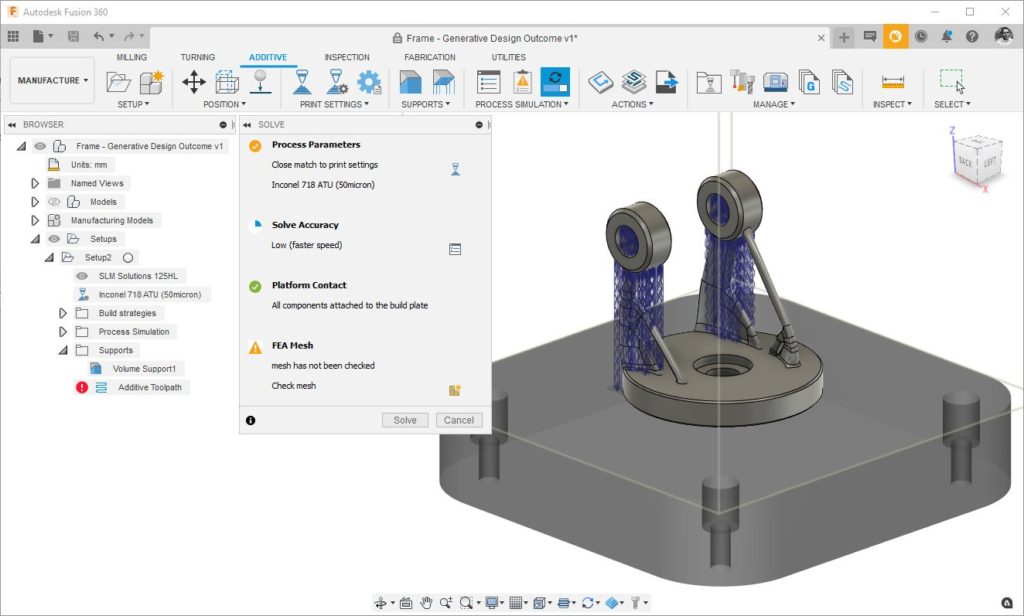Select the Orbit tool in navigation bar
This screenshot has height=616, width=1024.
[x=381, y=602]
